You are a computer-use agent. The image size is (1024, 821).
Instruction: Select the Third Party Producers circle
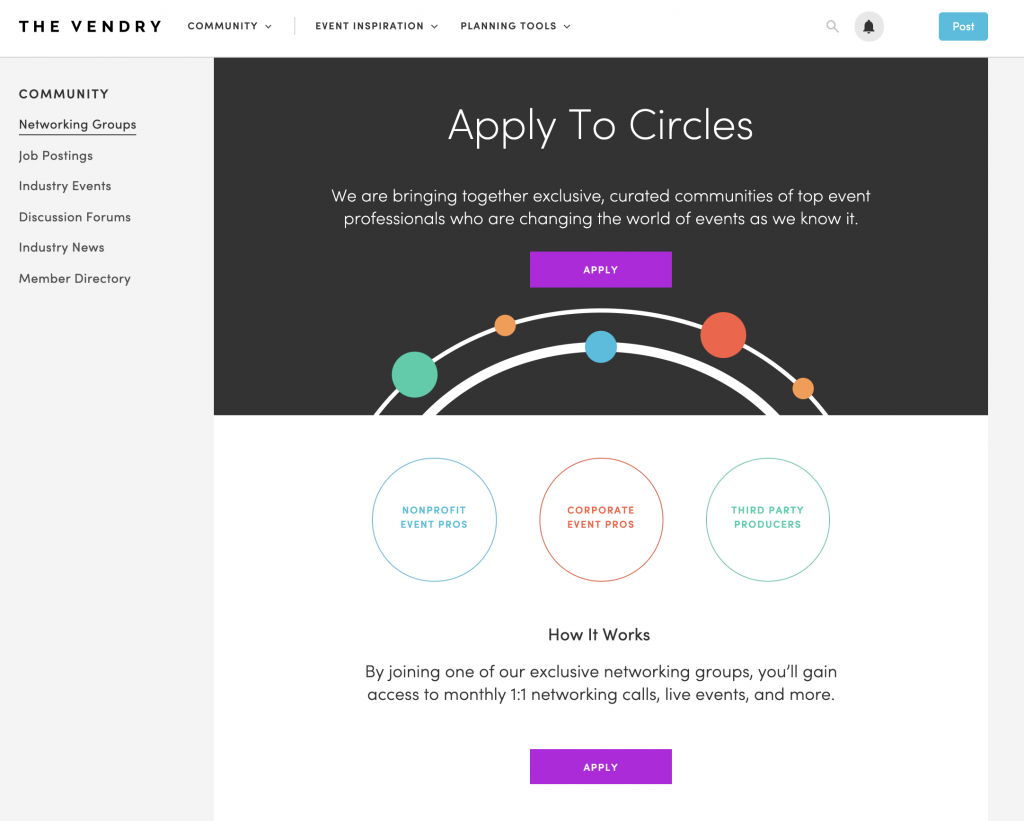click(x=767, y=520)
